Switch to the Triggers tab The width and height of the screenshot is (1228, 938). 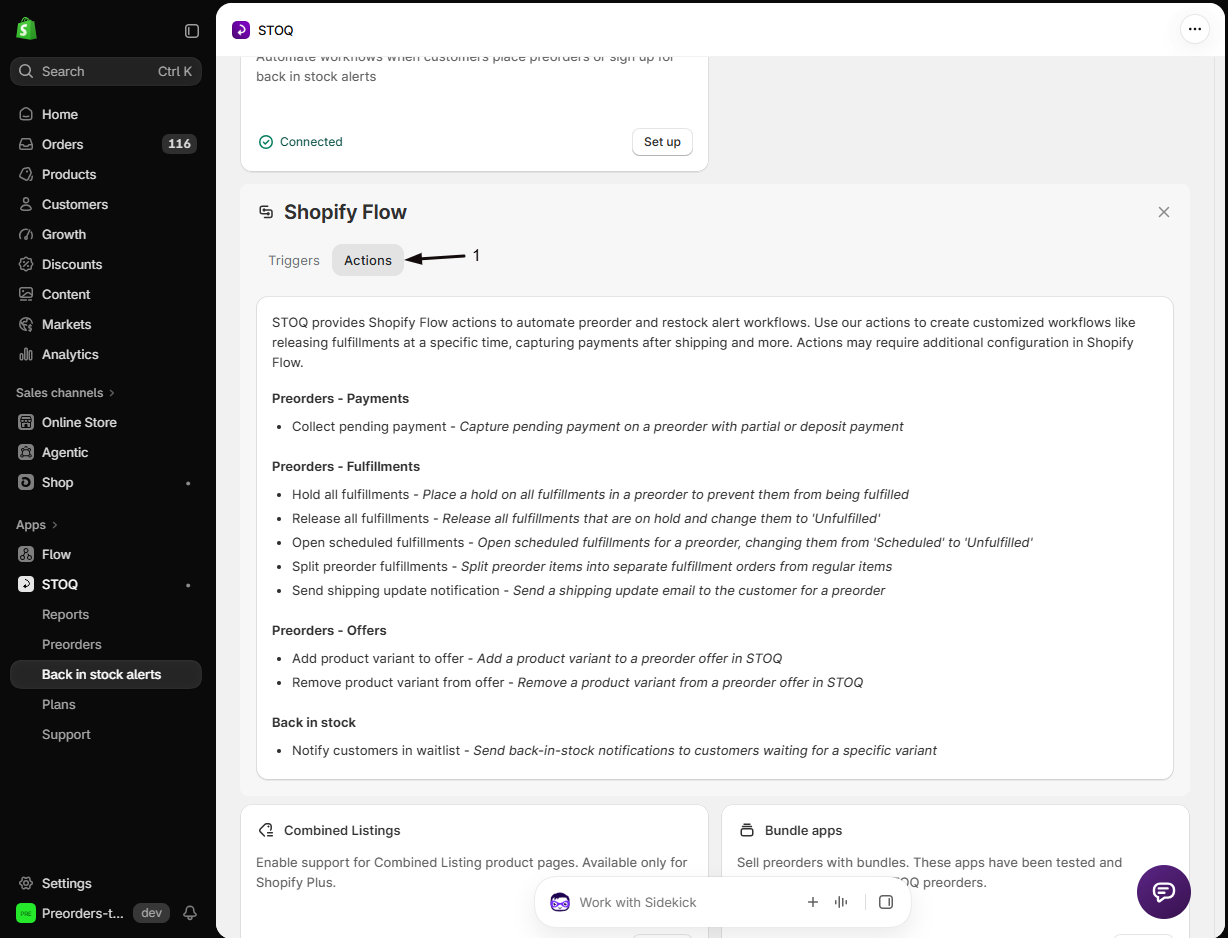click(294, 260)
